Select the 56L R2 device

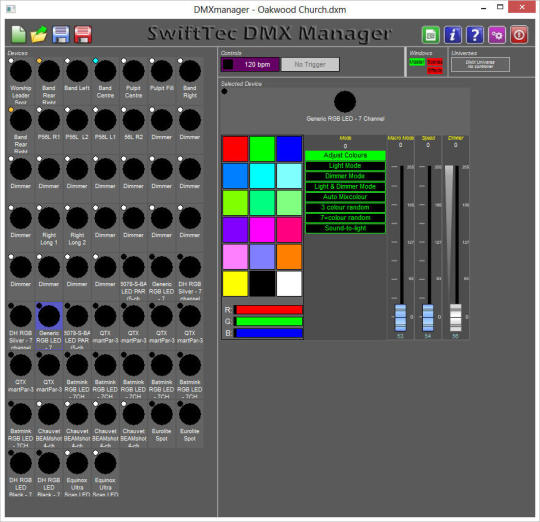pos(134,130)
